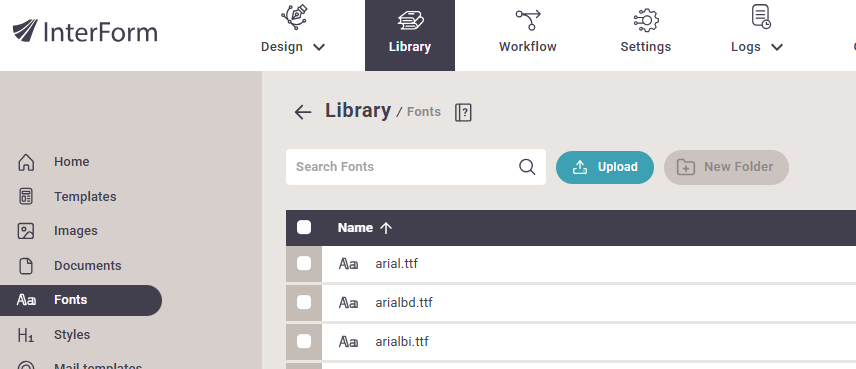Click the InterForm logo
Screen dimensions: 856x369
click(x=85, y=32)
